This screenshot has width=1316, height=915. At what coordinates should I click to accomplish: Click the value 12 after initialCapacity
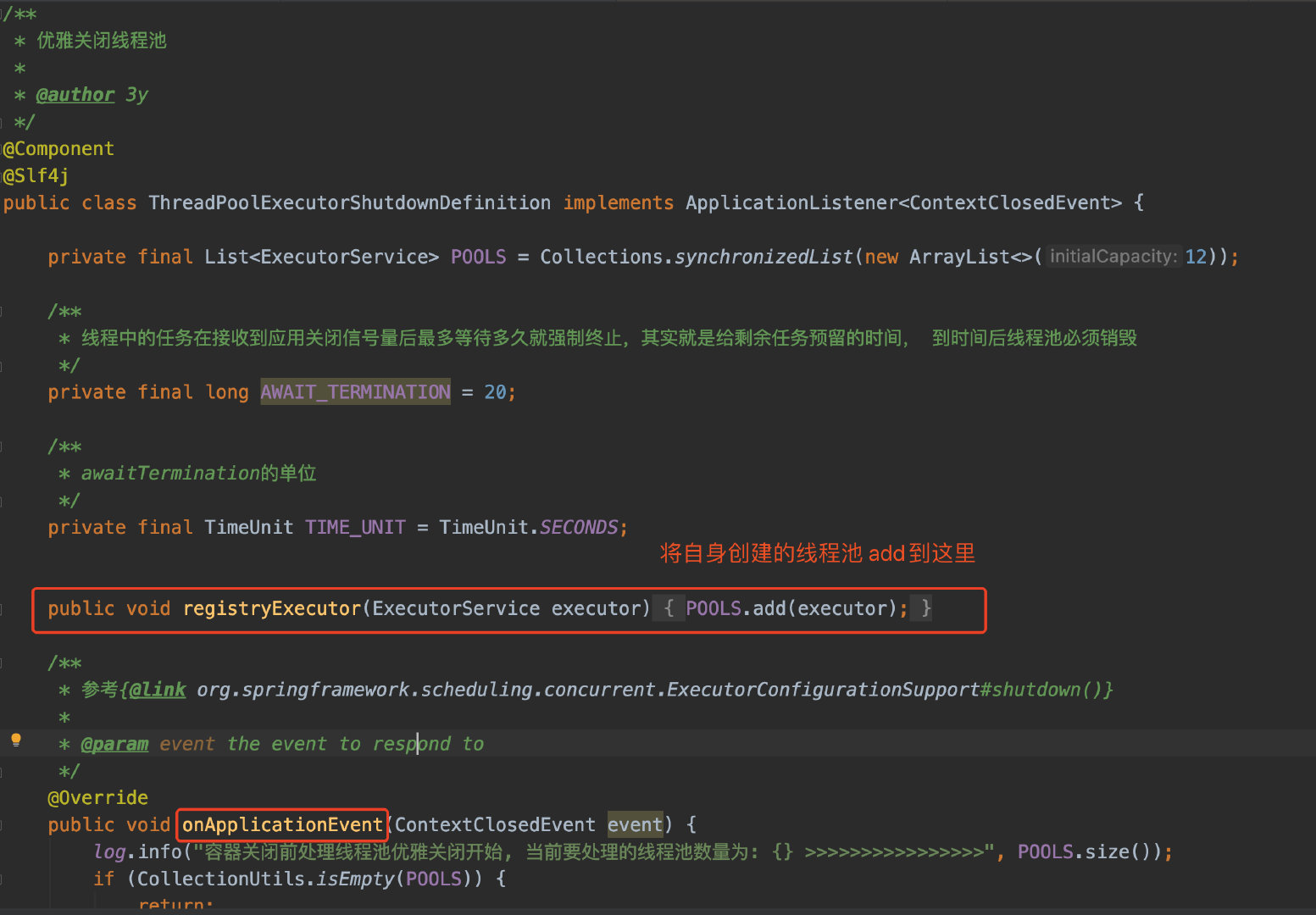pyautogui.click(x=1196, y=257)
